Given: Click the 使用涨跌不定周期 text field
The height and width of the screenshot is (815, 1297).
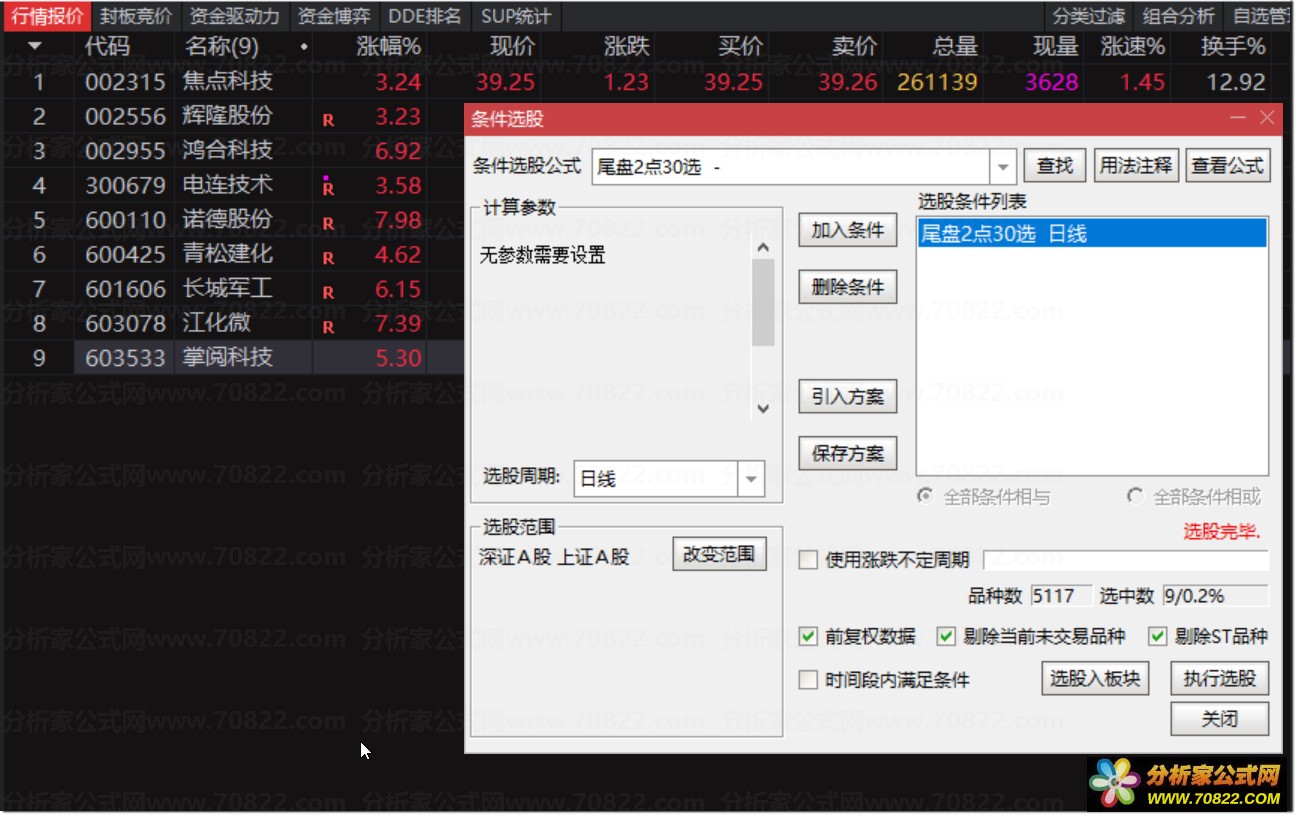Looking at the screenshot, I should tap(1126, 560).
